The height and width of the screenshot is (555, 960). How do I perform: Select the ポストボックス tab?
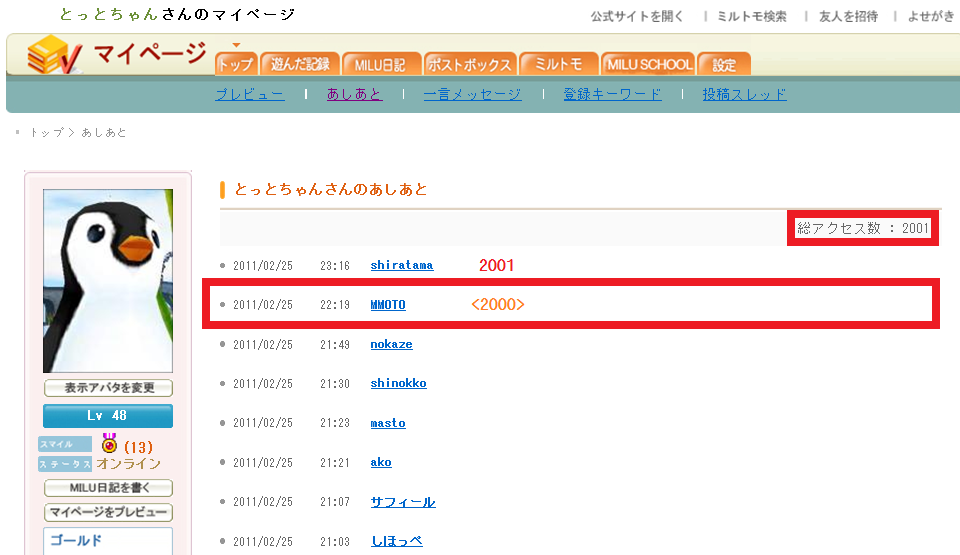point(469,64)
